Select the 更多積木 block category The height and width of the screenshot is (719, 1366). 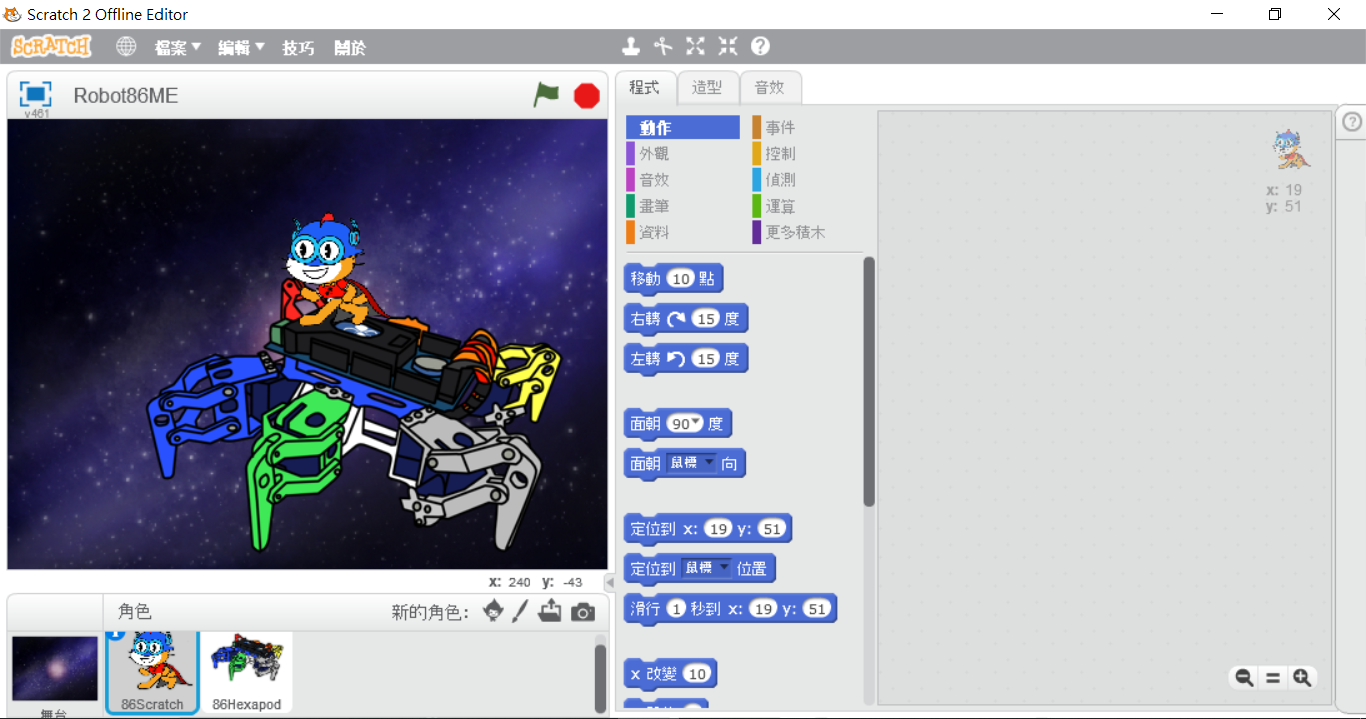click(806, 231)
